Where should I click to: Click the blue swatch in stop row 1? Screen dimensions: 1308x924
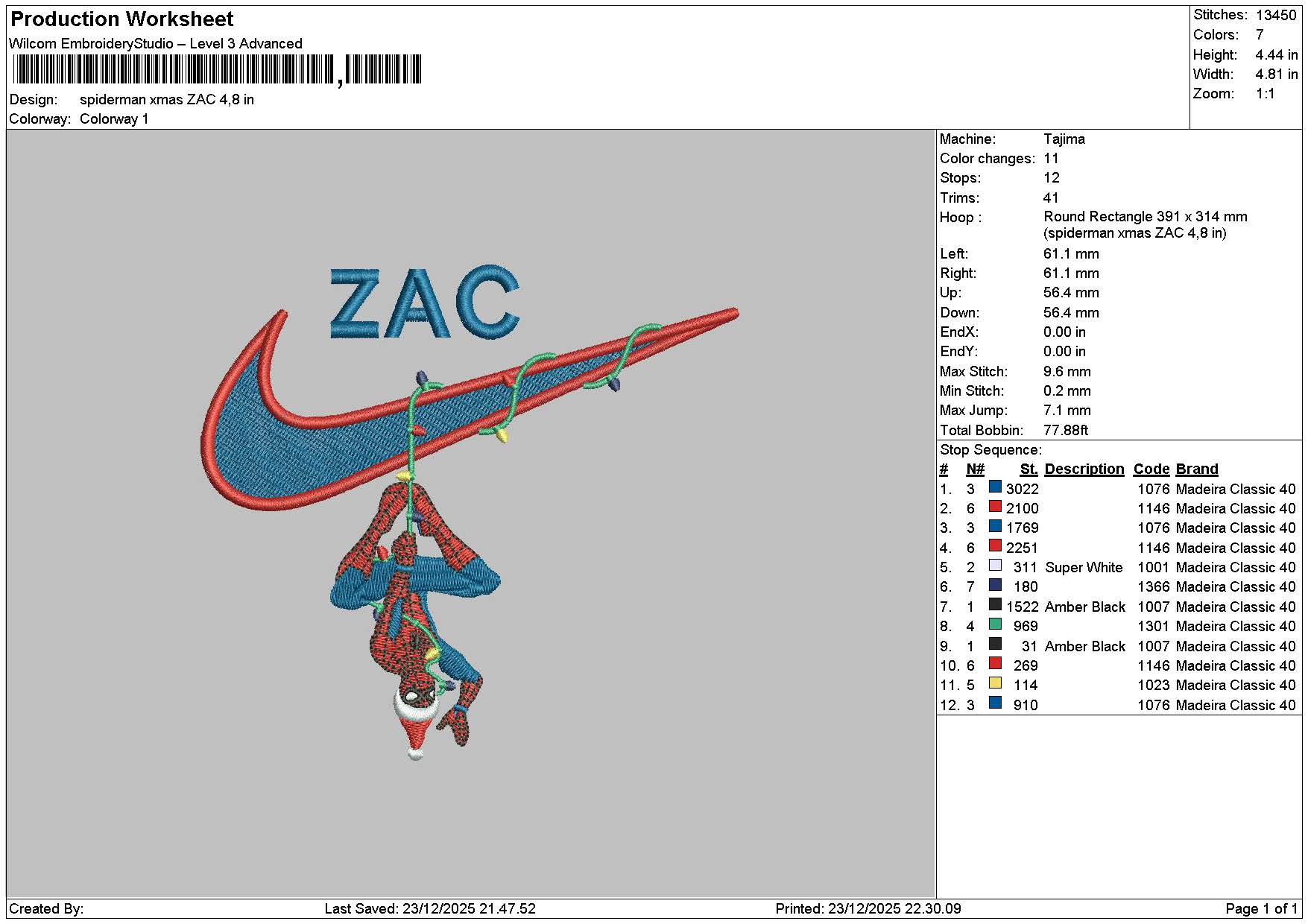[x=995, y=487]
